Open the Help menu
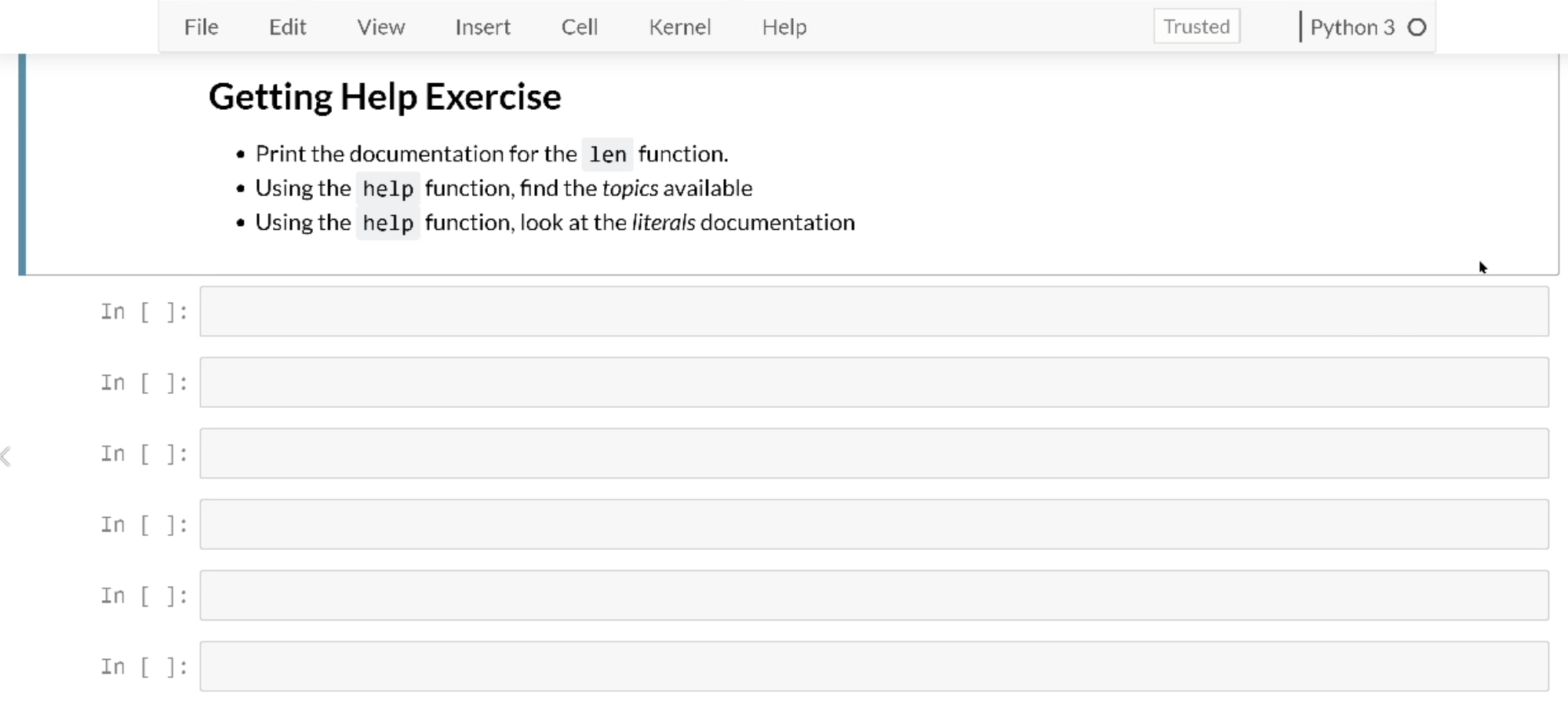 784,27
